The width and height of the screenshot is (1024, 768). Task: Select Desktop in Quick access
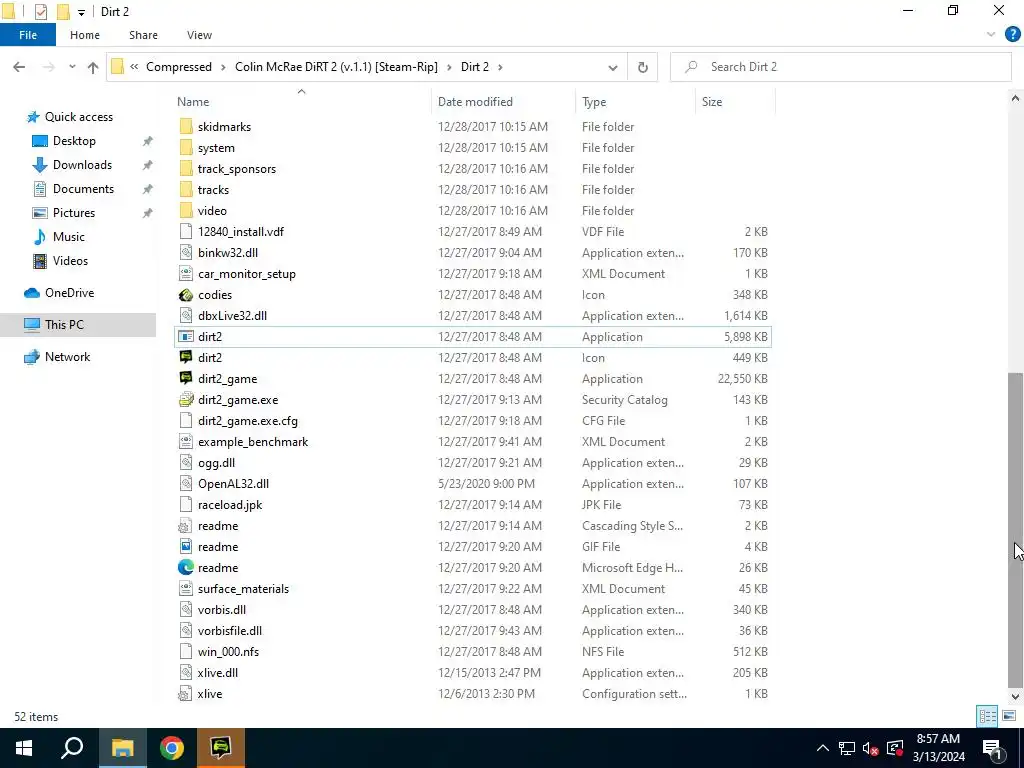click(x=74, y=141)
